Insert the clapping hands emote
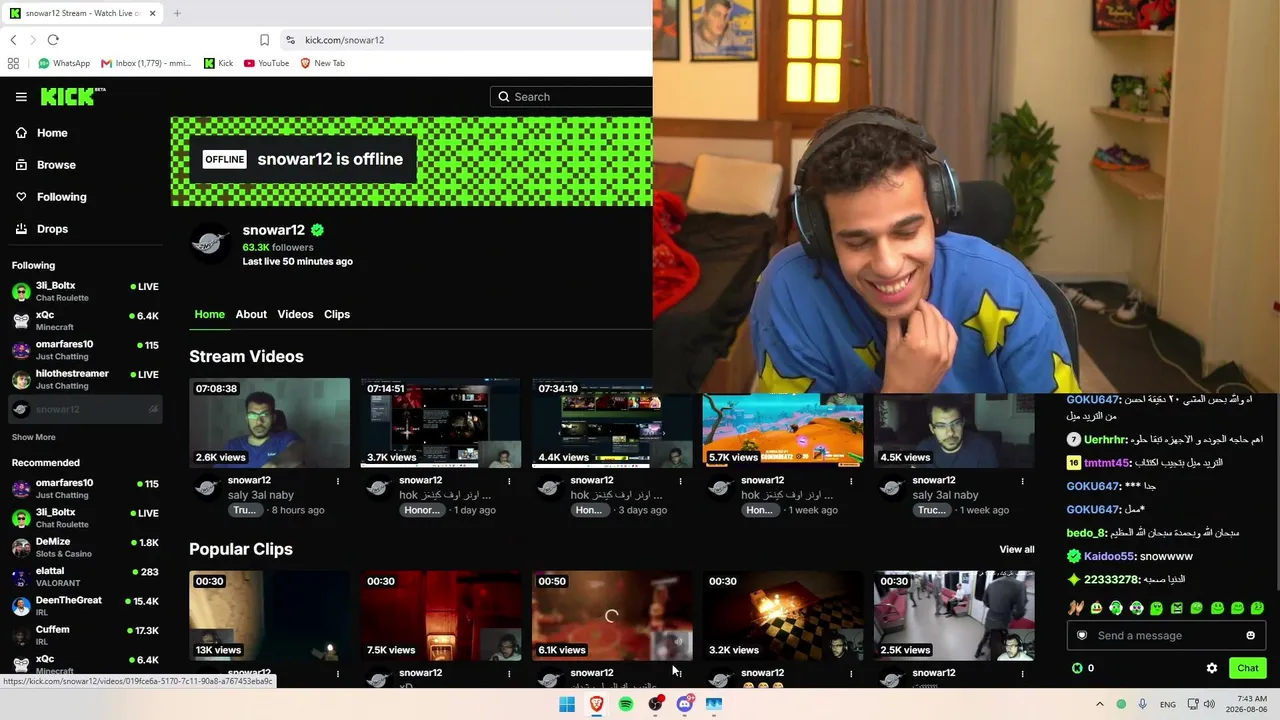Viewport: 1280px width, 720px height. 1075,608
